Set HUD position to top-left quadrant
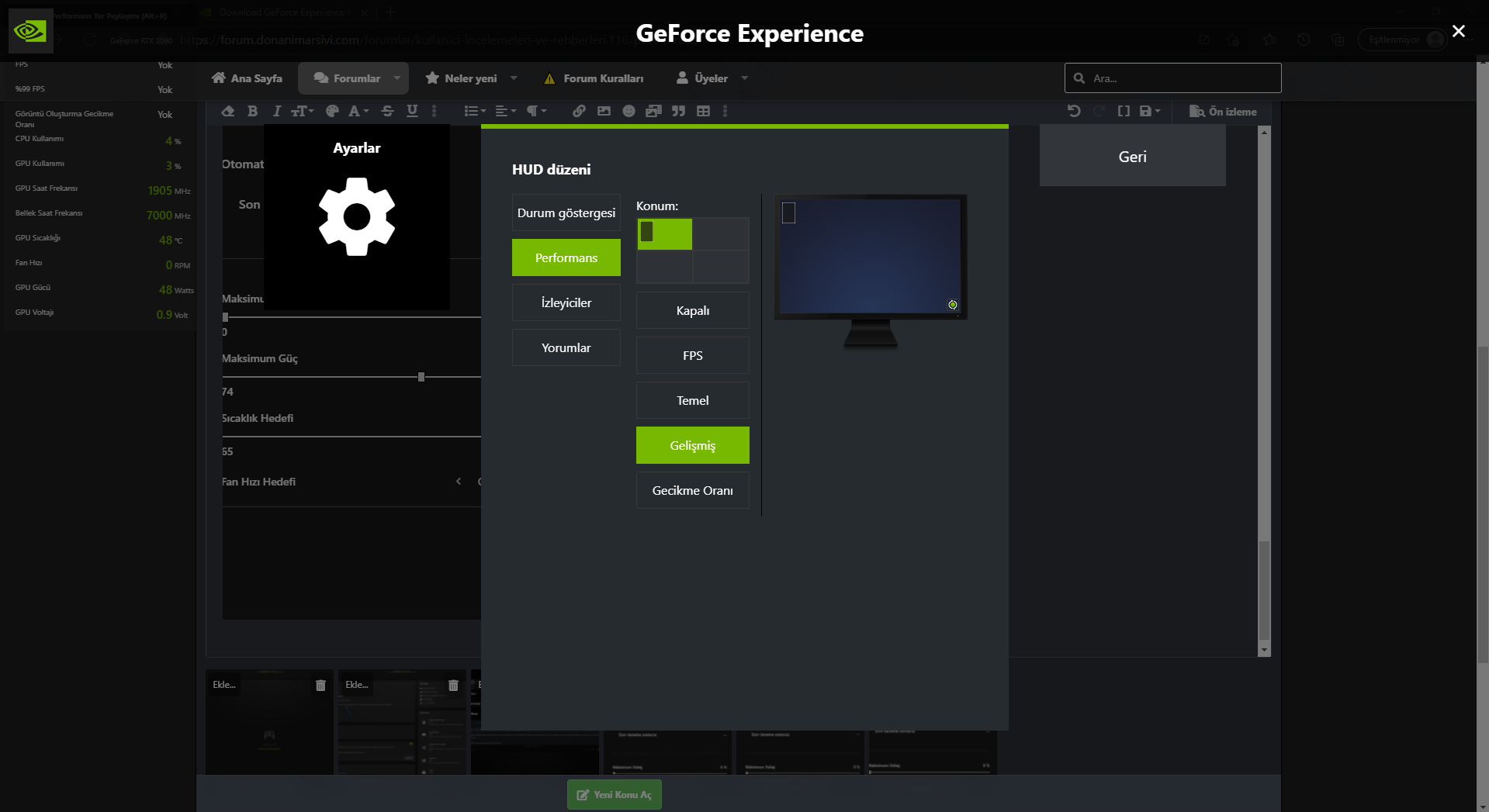The image size is (1489, 812). click(x=665, y=234)
